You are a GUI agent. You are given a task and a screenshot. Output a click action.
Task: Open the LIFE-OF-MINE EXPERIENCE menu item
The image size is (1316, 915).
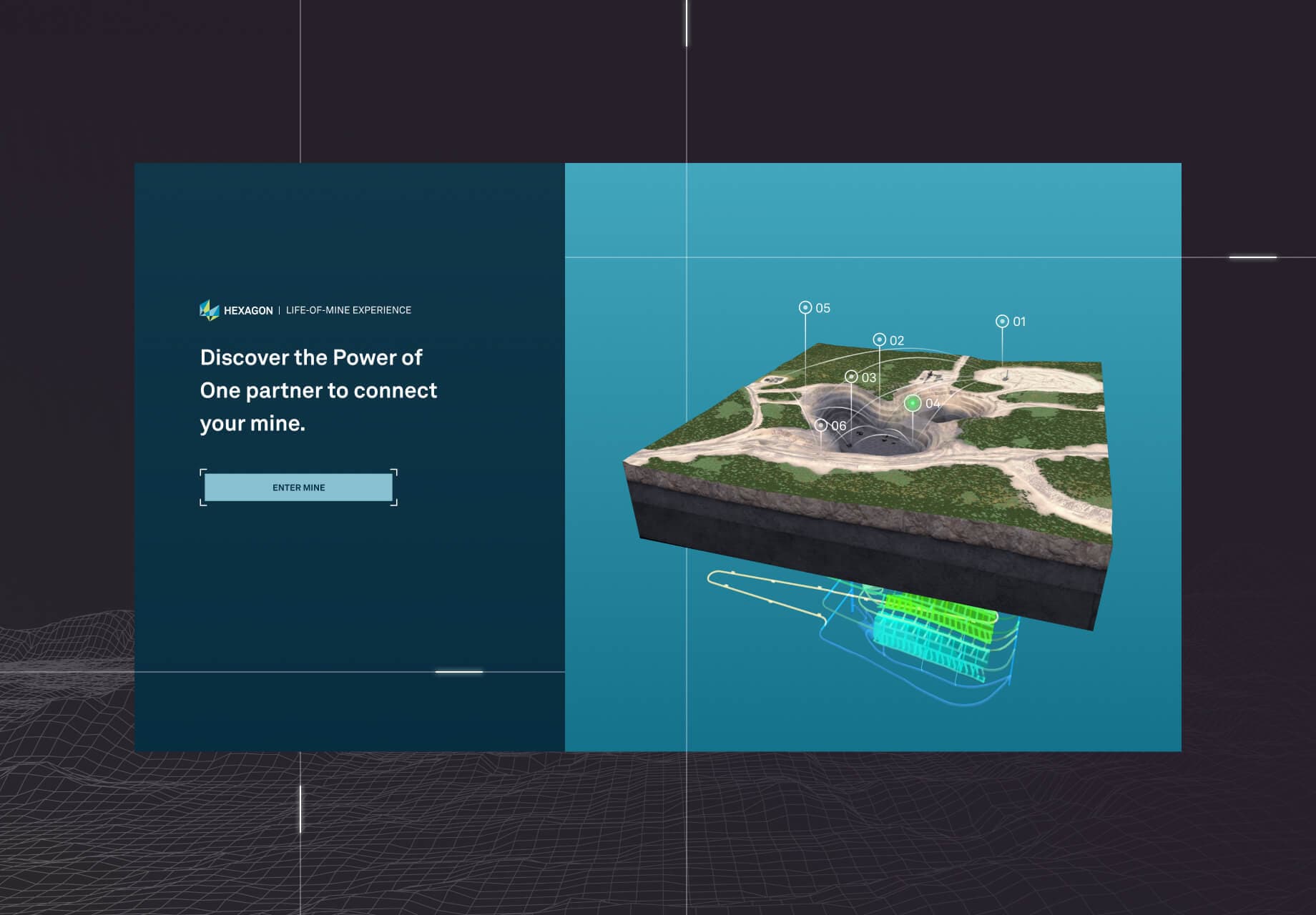click(x=348, y=310)
